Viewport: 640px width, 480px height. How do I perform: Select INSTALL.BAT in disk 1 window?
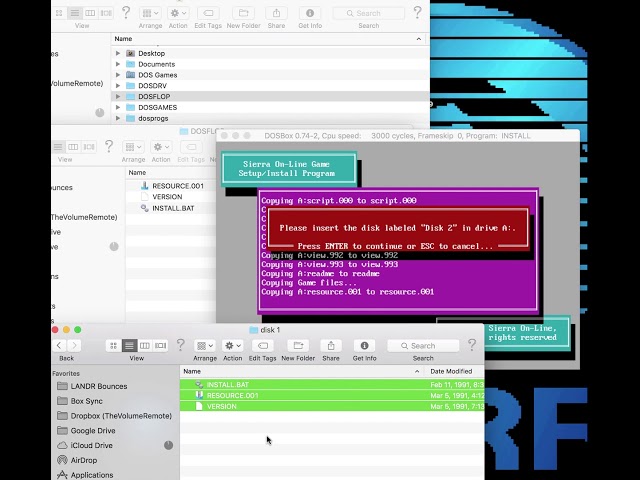tap(332, 384)
